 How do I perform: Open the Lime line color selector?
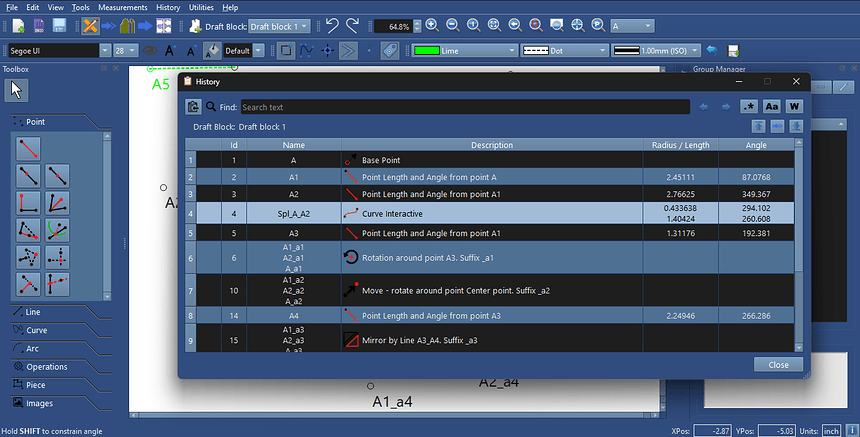click(x=465, y=50)
